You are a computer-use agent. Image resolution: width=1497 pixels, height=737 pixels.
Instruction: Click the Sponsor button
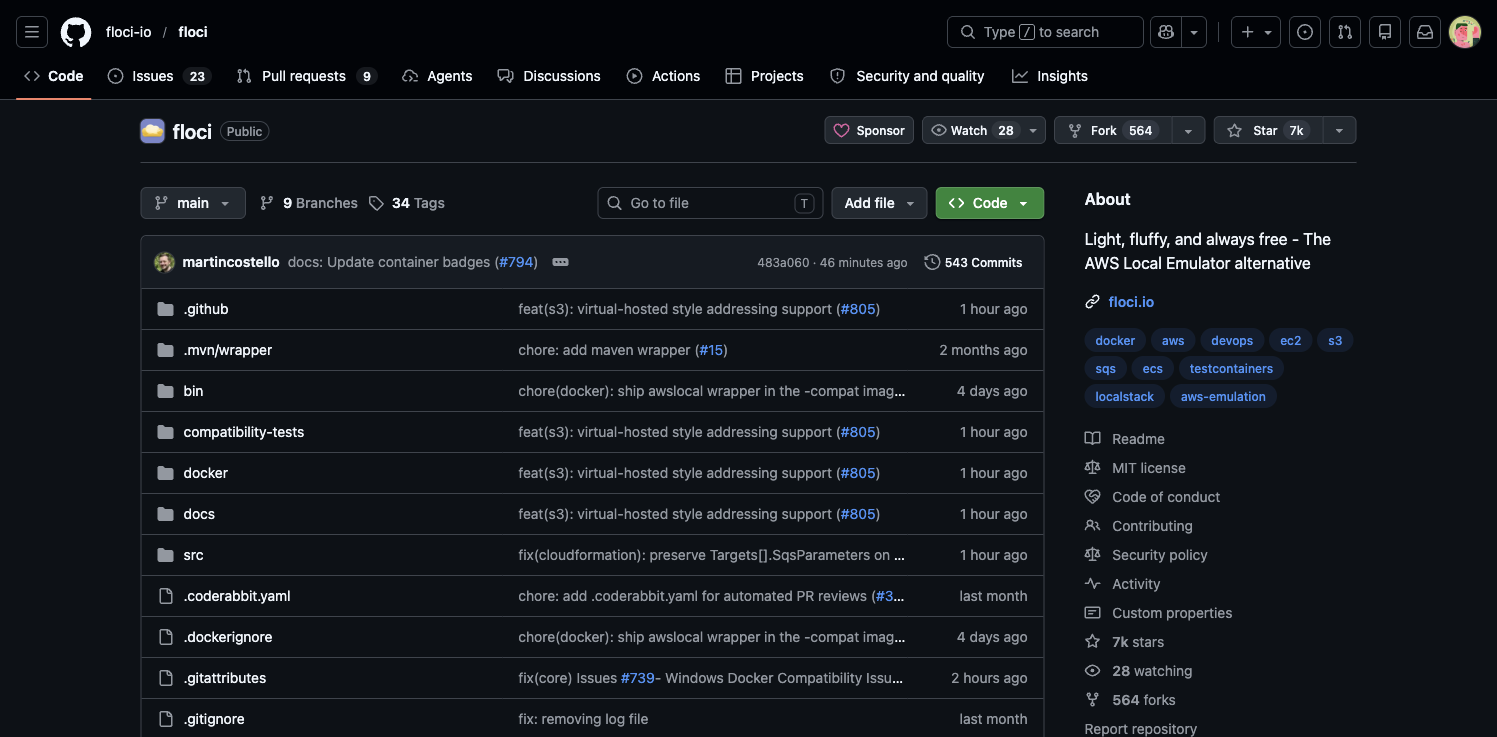869,131
